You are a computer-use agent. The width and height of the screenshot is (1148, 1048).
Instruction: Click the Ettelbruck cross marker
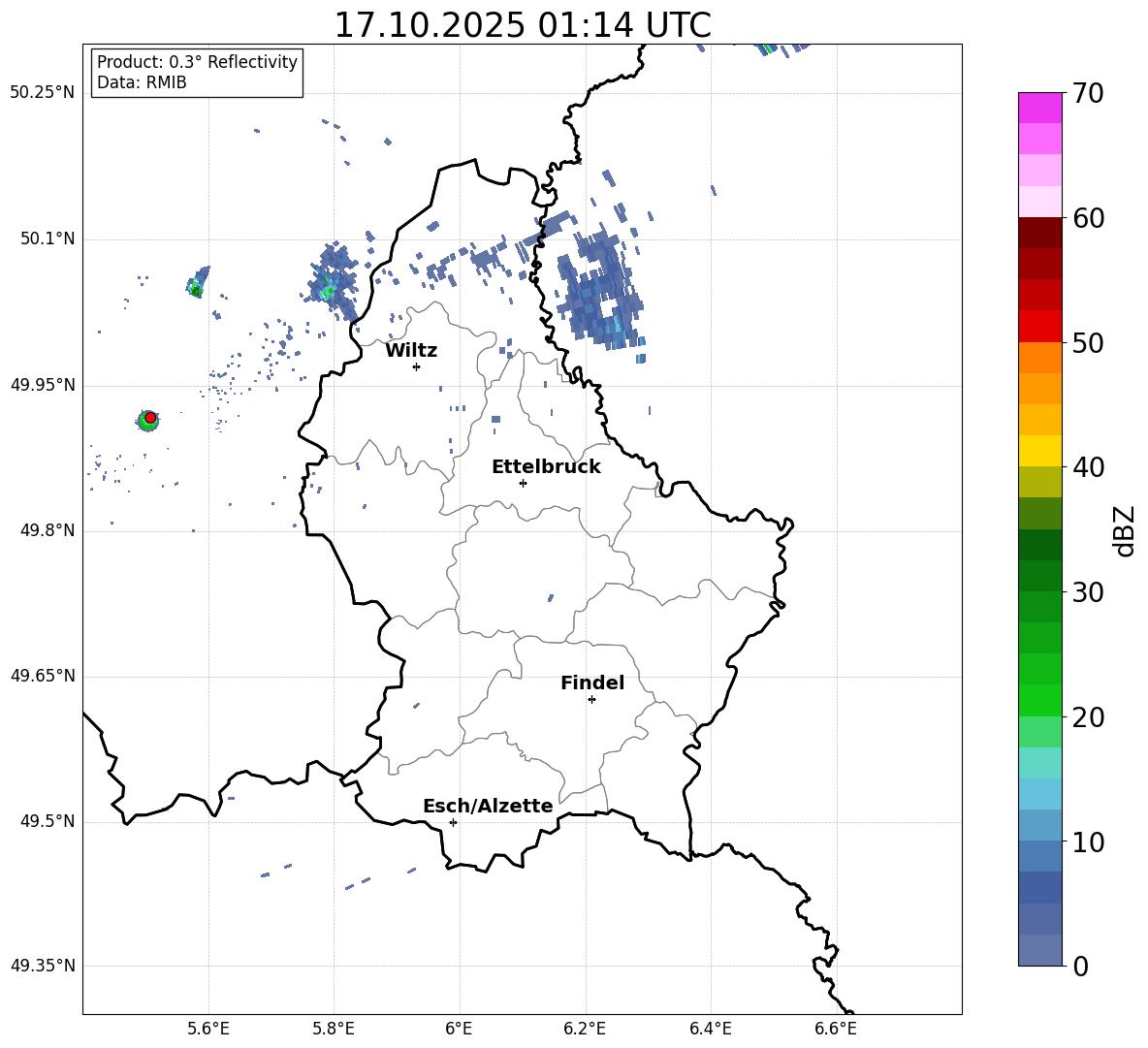coord(523,483)
